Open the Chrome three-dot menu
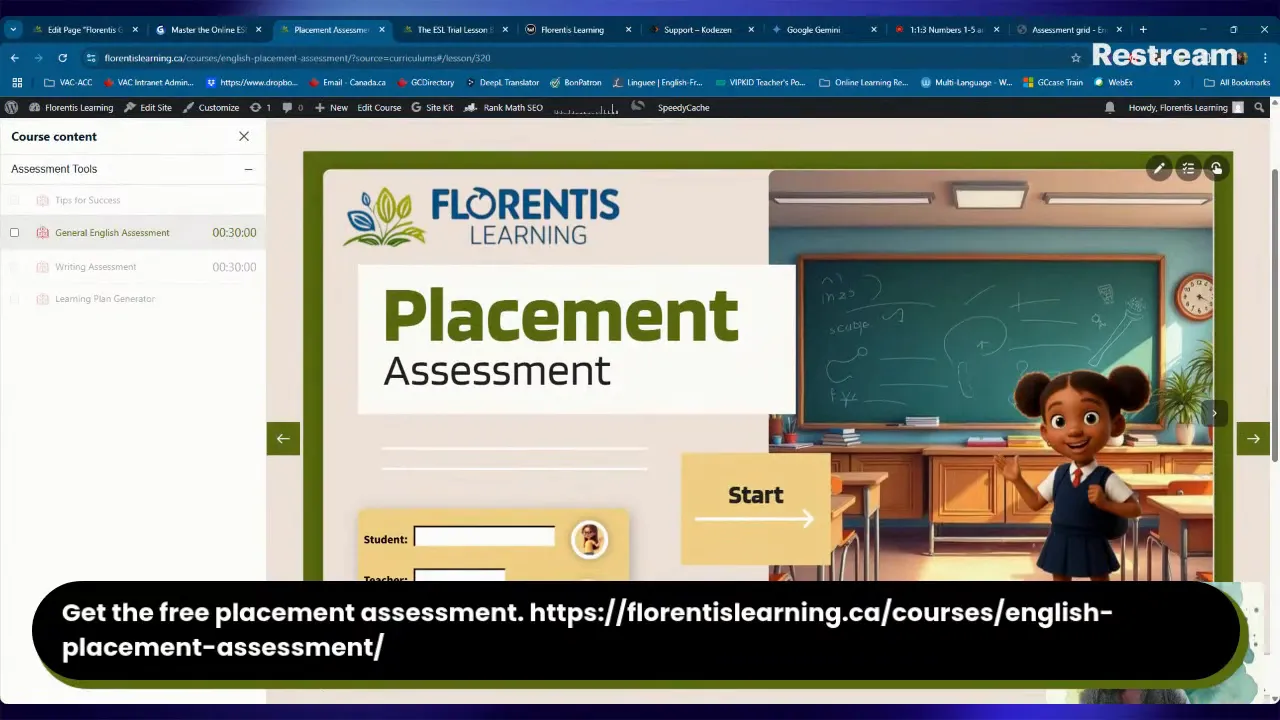This screenshot has width=1280, height=720. [x=1265, y=58]
